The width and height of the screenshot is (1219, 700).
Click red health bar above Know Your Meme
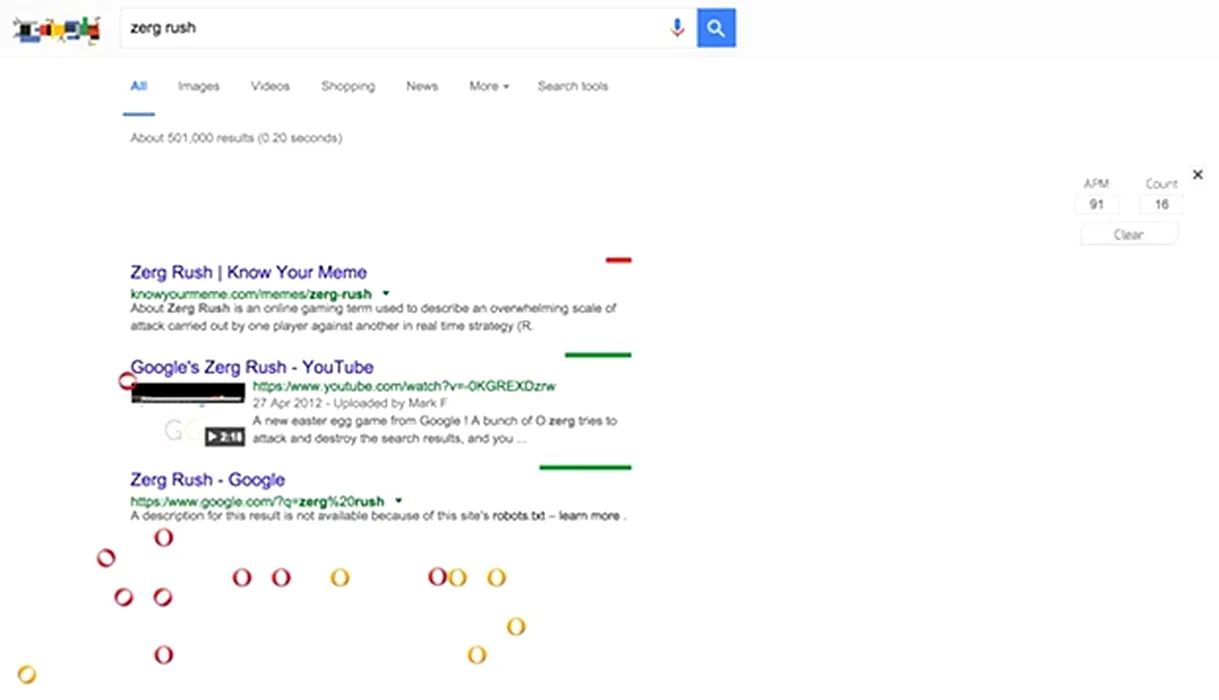click(x=619, y=260)
